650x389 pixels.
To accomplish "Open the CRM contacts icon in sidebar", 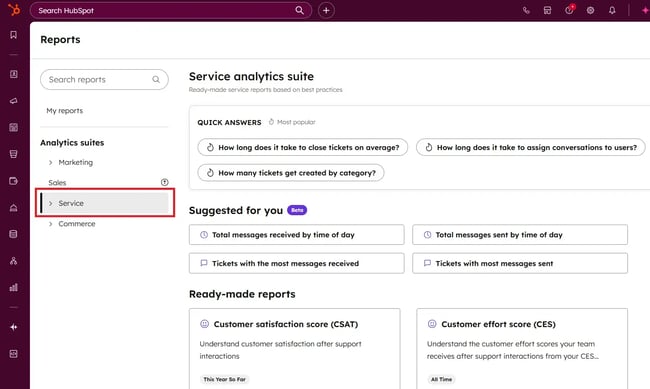I will (x=14, y=74).
